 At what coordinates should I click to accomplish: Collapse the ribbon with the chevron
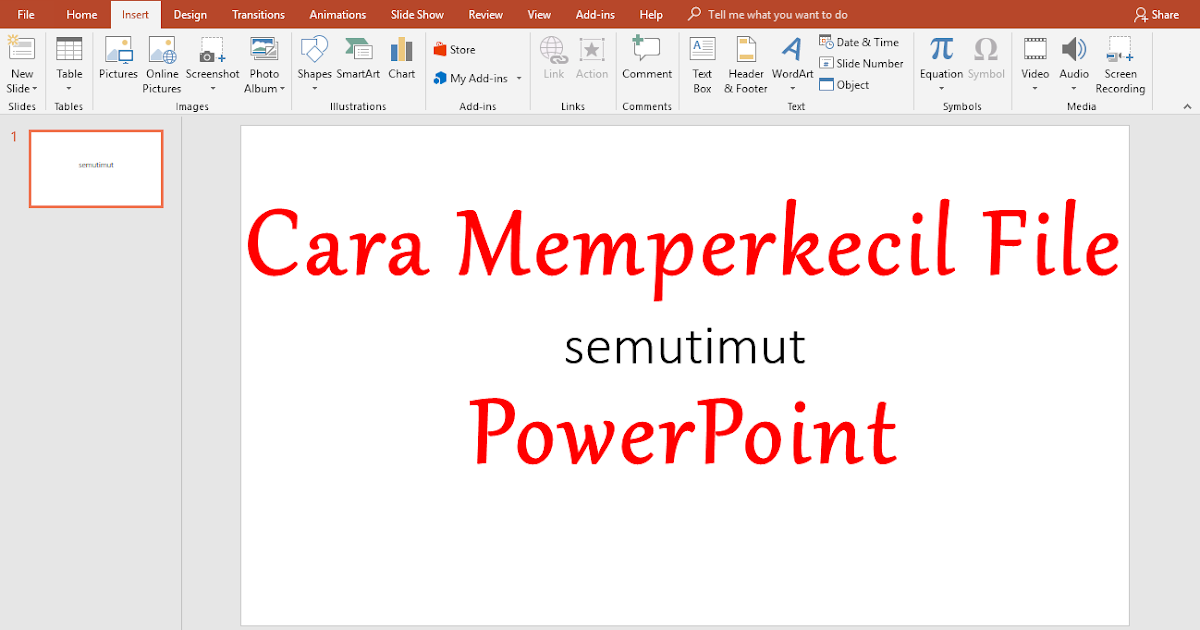(x=1187, y=106)
